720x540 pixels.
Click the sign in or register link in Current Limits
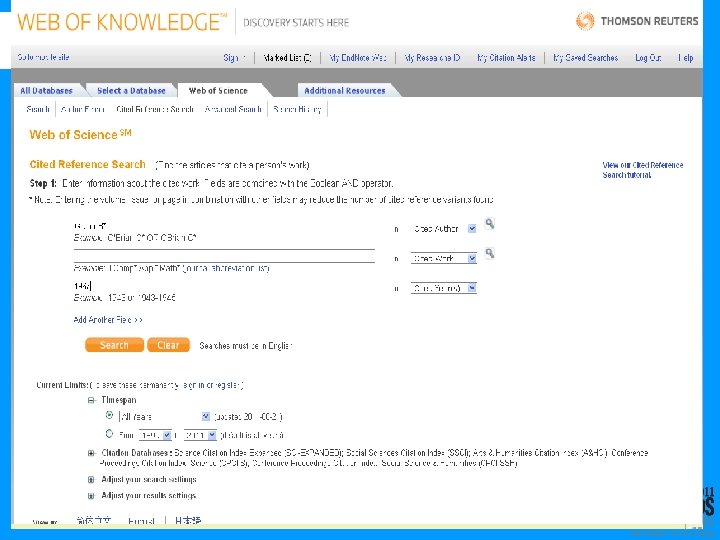pyautogui.click(x=212, y=385)
